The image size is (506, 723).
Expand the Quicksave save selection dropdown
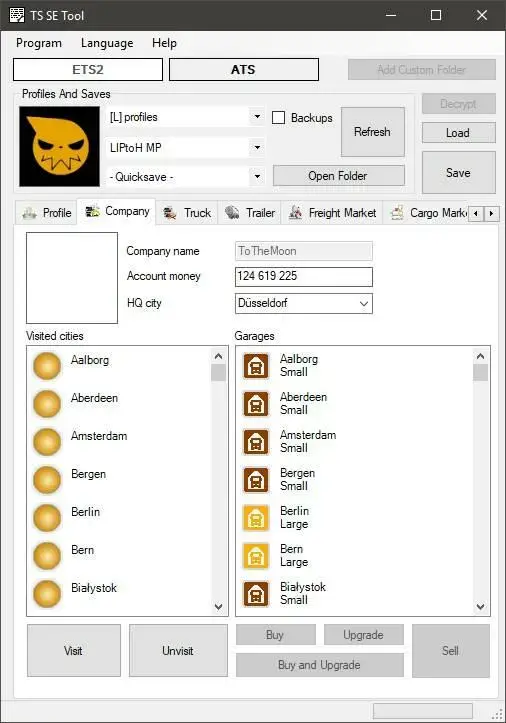click(x=257, y=177)
